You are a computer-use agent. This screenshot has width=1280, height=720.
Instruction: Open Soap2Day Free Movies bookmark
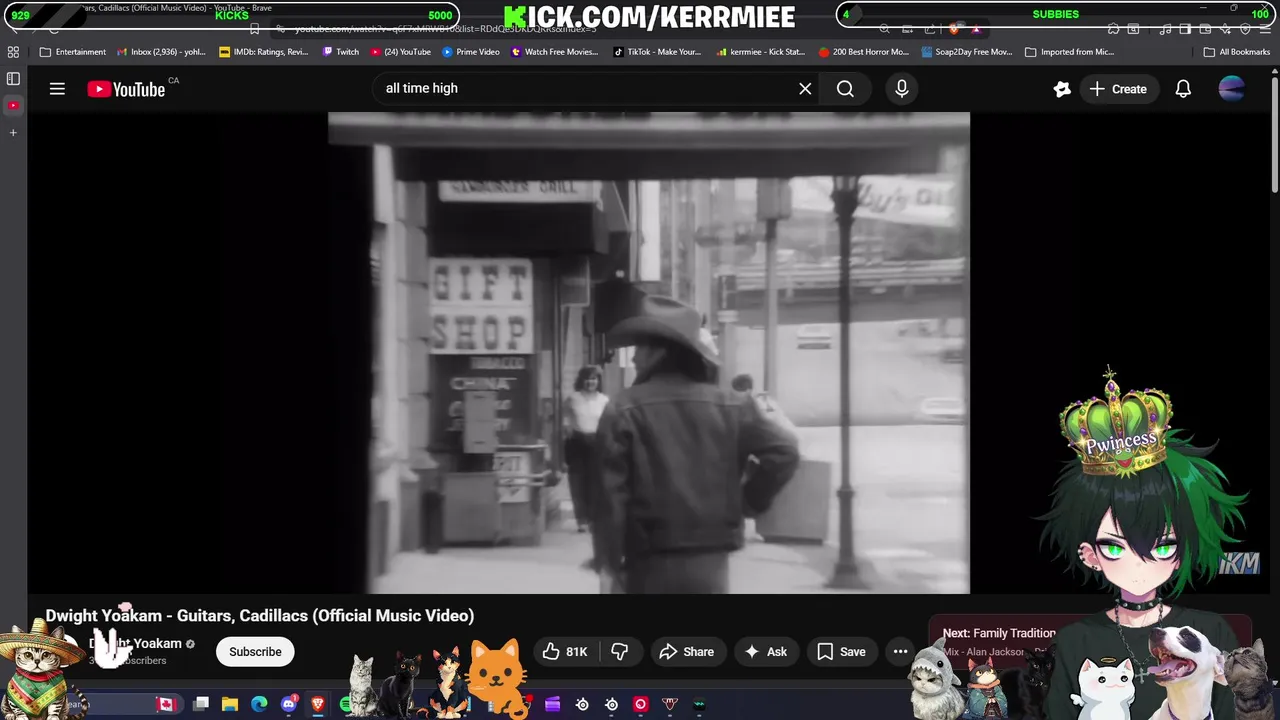click(967, 52)
